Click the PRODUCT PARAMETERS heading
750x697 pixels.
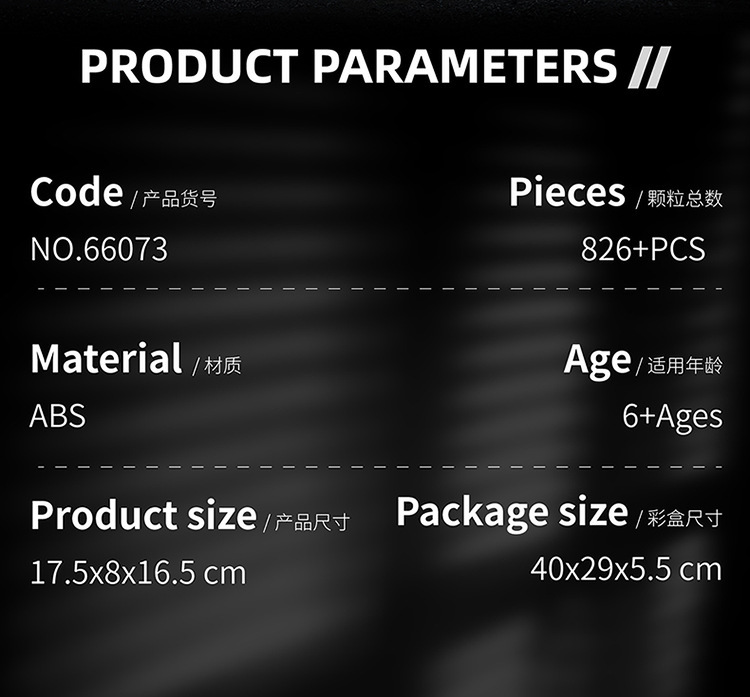[x=348, y=66]
